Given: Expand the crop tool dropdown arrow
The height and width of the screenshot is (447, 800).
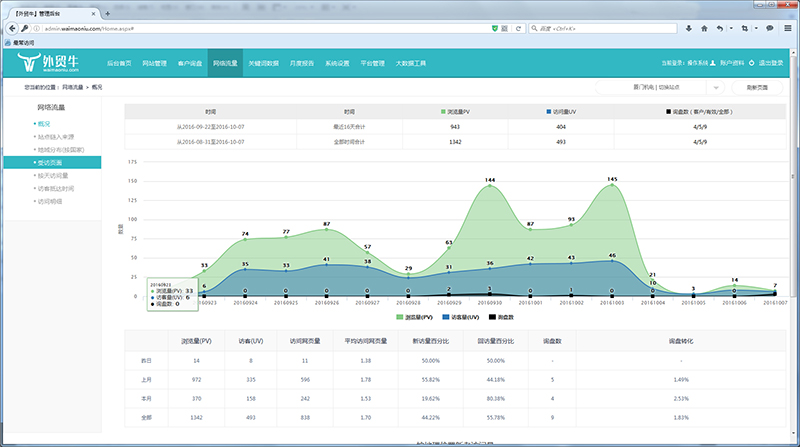Looking at the screenshot, I should click(754, 28).
